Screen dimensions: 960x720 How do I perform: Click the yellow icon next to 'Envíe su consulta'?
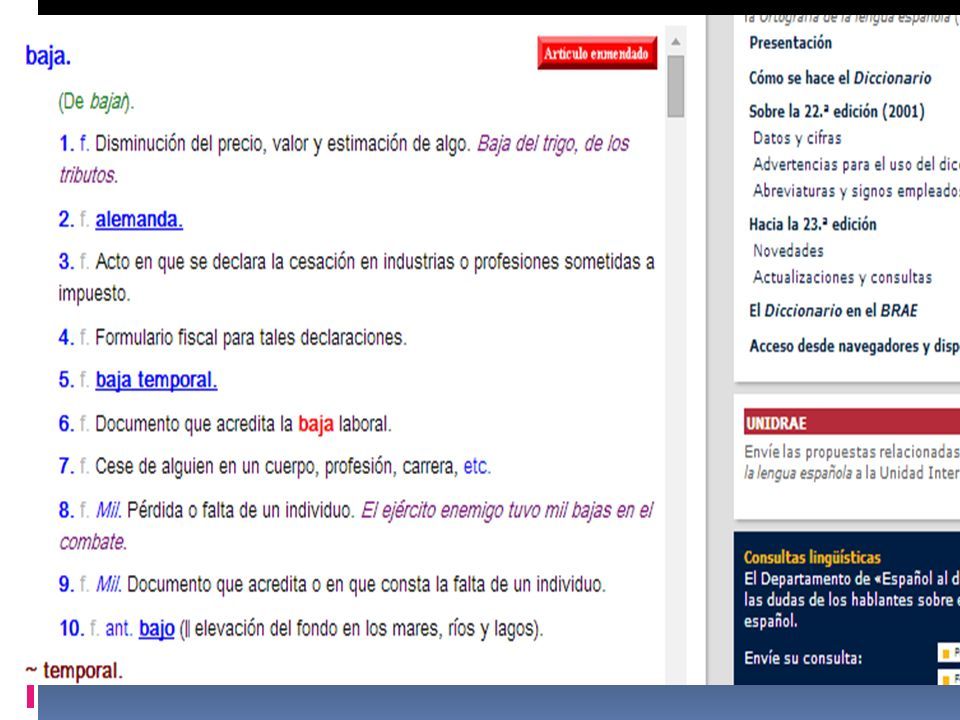tap(946, 654)
